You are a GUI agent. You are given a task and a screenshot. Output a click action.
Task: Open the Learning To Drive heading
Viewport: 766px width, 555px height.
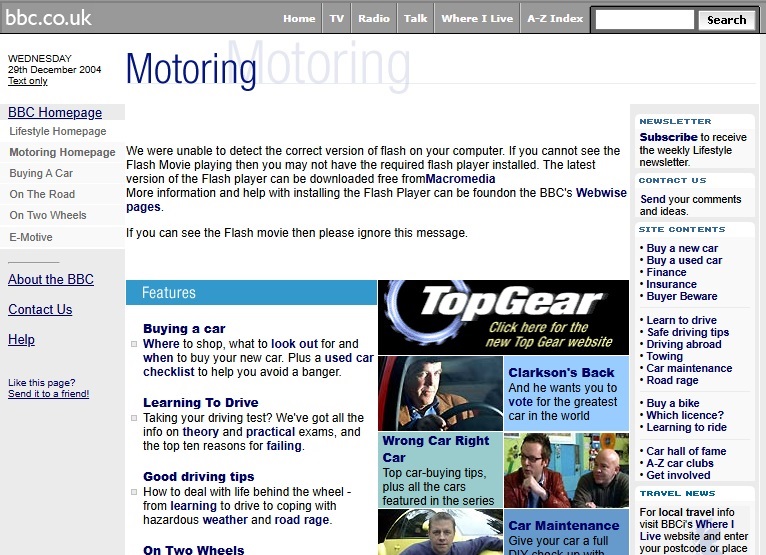tap(201, 403)
